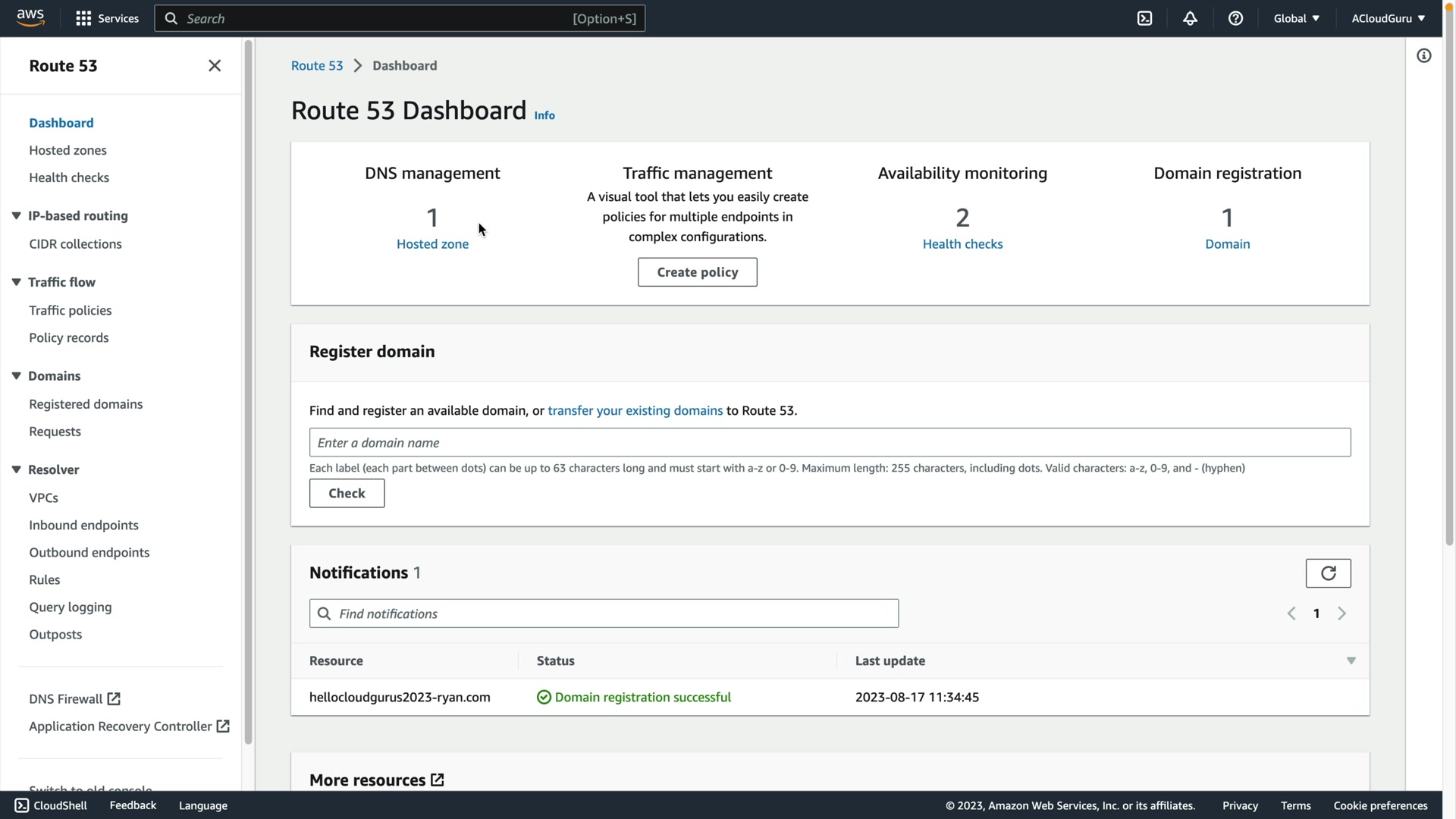Click the help question mark icon
This screenshot has width=1456, height=819.
coord(1235,18)
